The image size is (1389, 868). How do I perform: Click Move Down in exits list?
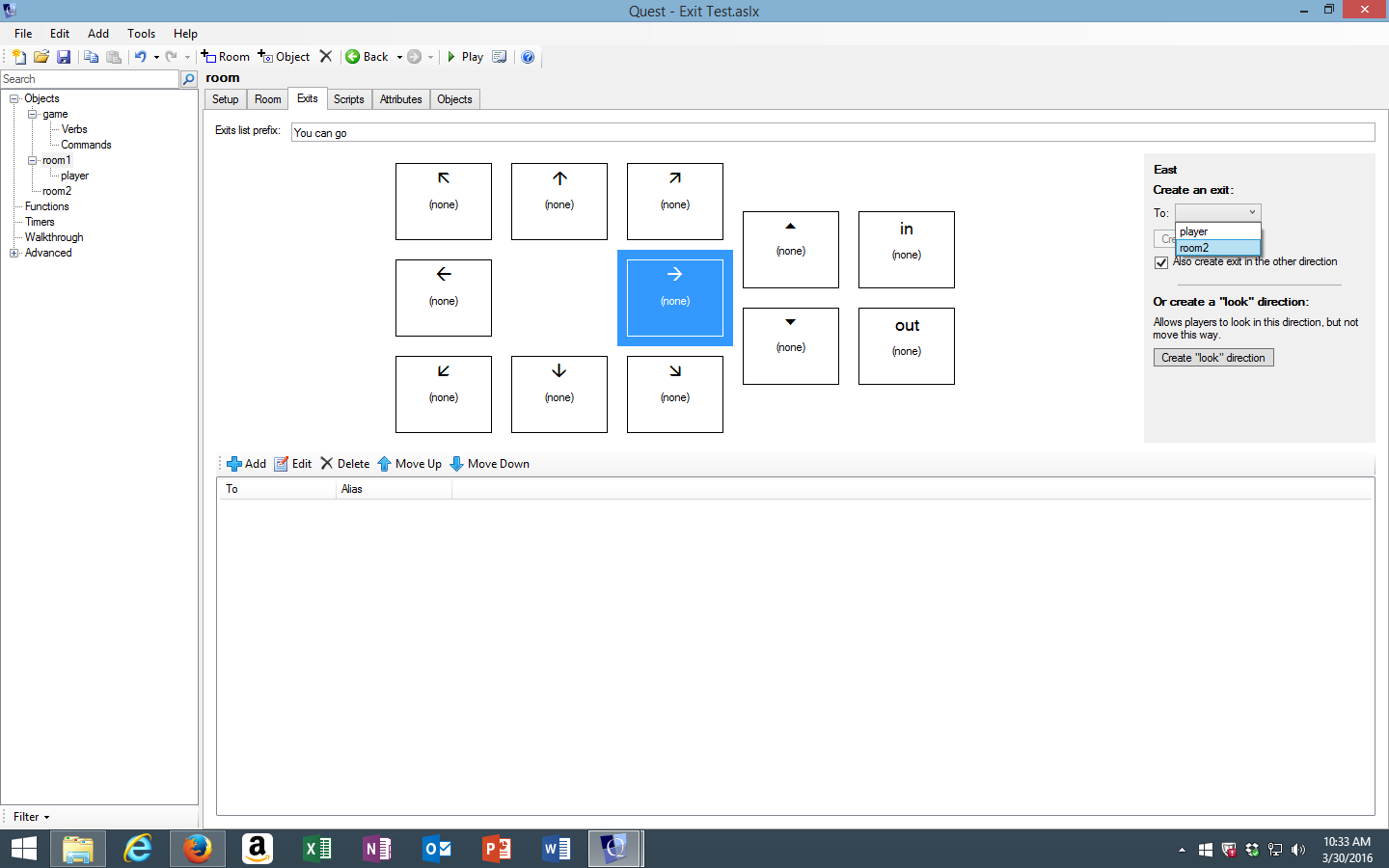click(x=489, y=464)
